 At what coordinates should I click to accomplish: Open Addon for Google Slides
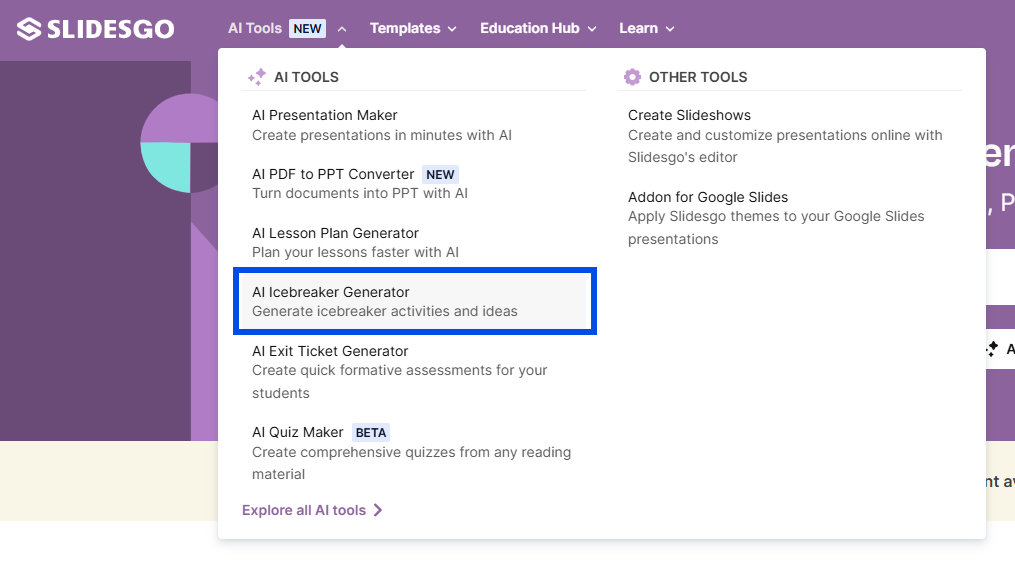click(708, 197)
